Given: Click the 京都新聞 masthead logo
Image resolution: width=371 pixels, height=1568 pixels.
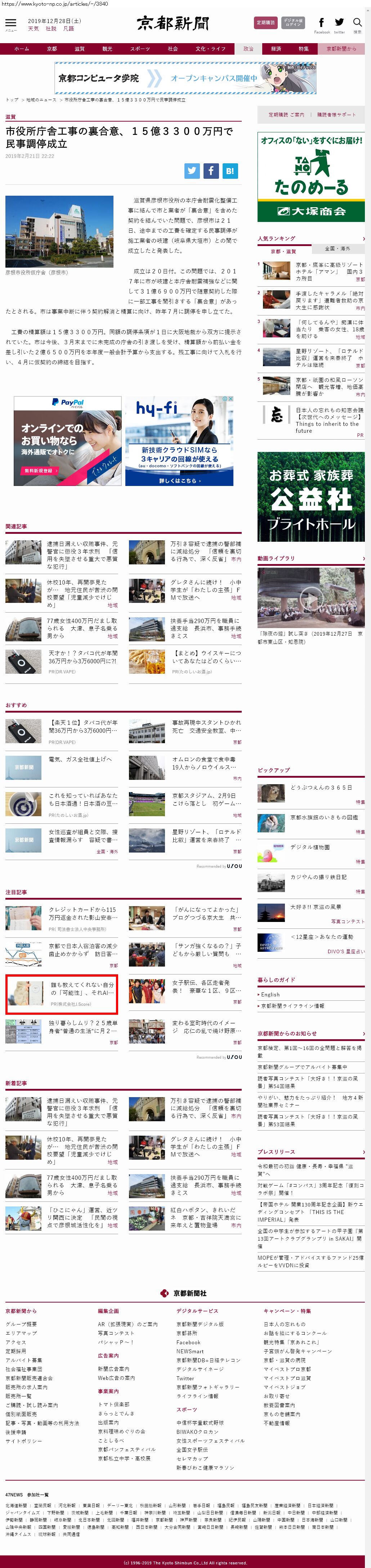Looking at the screenshot, I should pyautogui.click(x=173, y=24).
